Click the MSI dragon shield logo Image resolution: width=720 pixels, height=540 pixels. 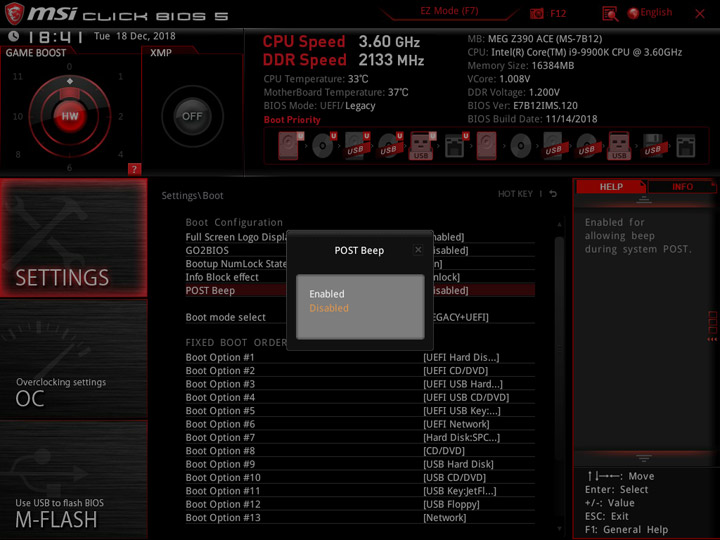click(14, 13)
